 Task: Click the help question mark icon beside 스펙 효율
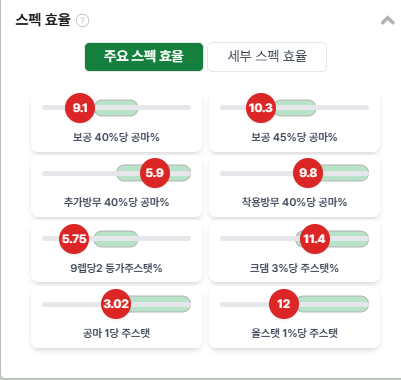pyautogui.click(x=82, y=21)
